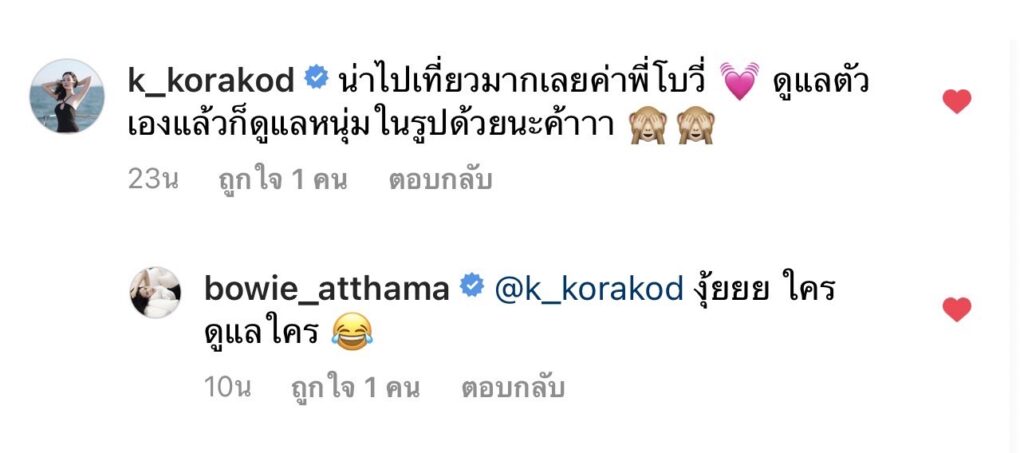Click the 23น timestamp
This screenshot has width=1024, height=453.
153,181
